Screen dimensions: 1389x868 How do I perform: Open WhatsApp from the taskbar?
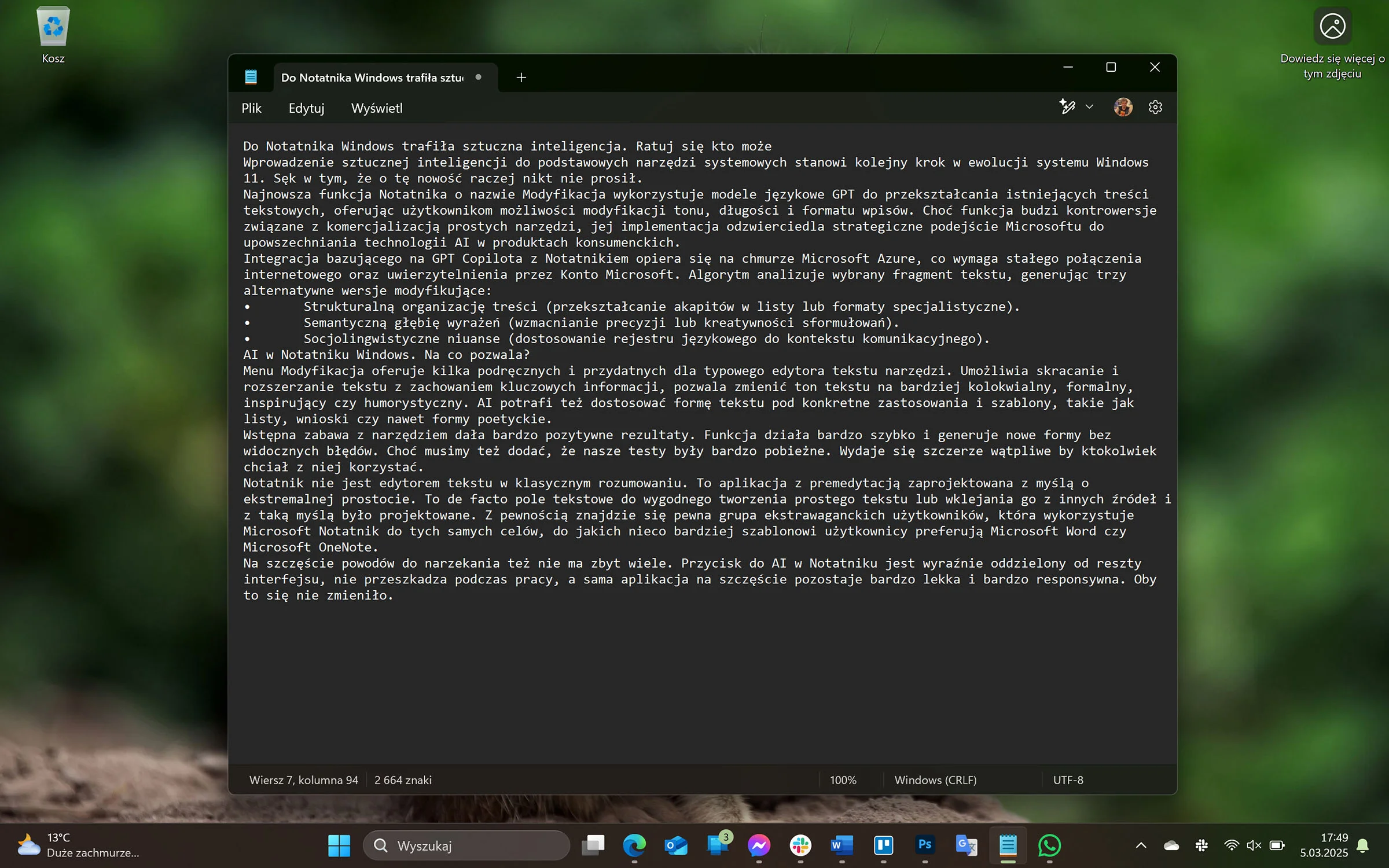[1050, 845]
